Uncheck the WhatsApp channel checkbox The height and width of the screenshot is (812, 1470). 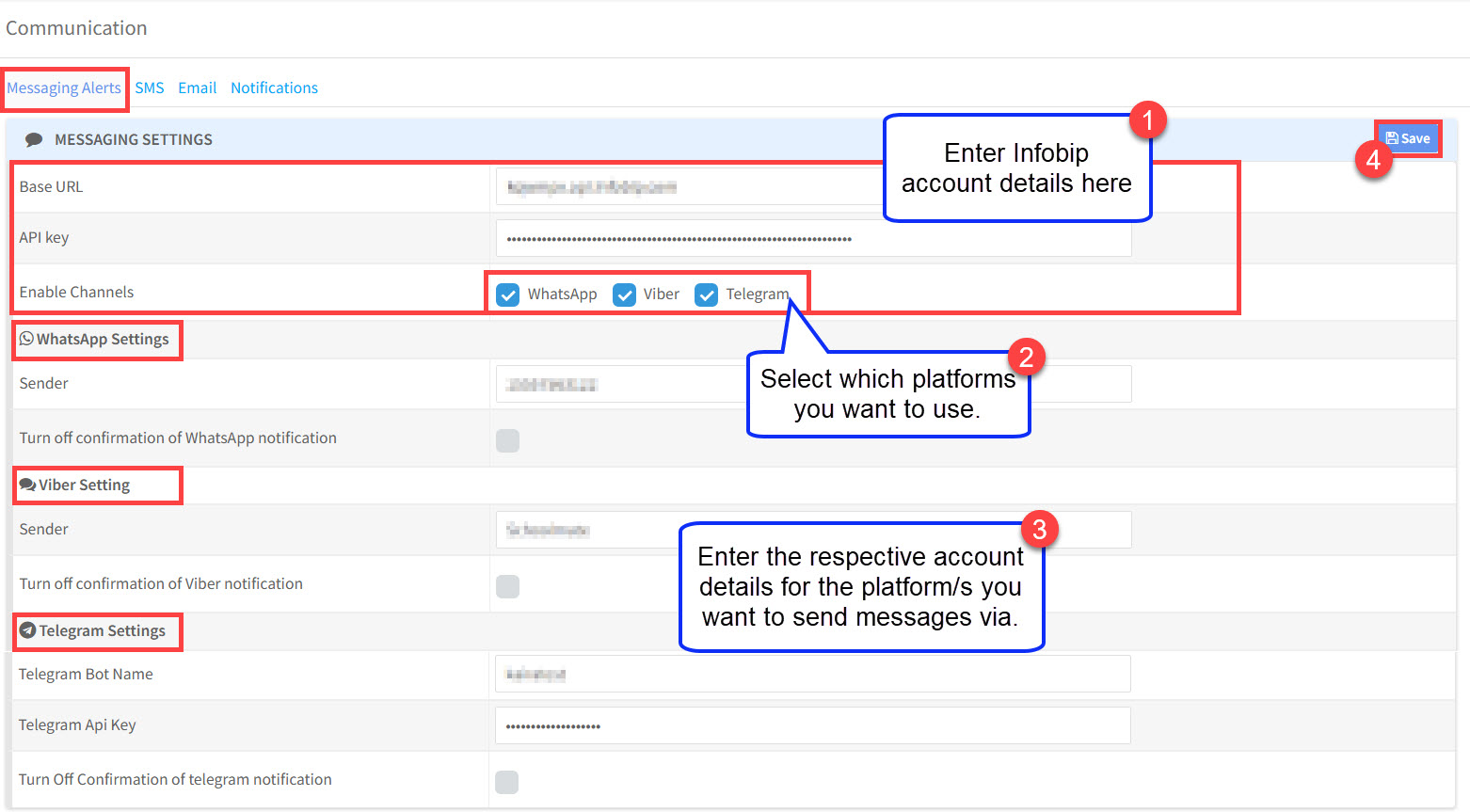tap(508, 295)
